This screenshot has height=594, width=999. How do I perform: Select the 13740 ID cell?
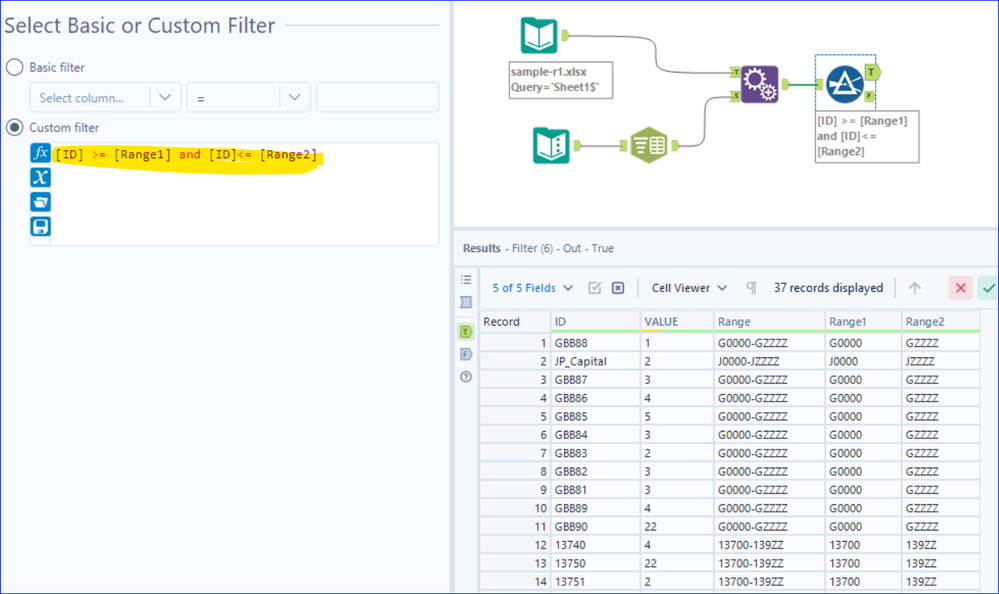(x=595, y=545)
